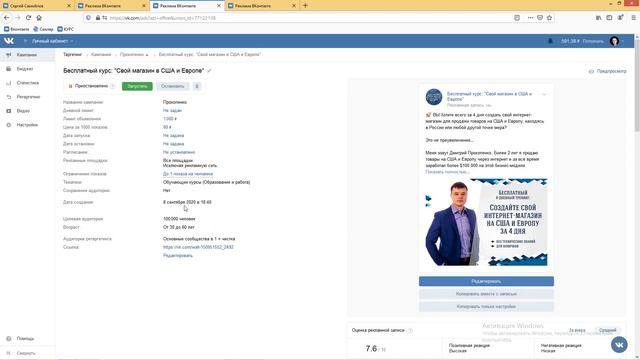Open the ad preview post options menu
Screen dimensions: 640x360
[x=544, y=95]
